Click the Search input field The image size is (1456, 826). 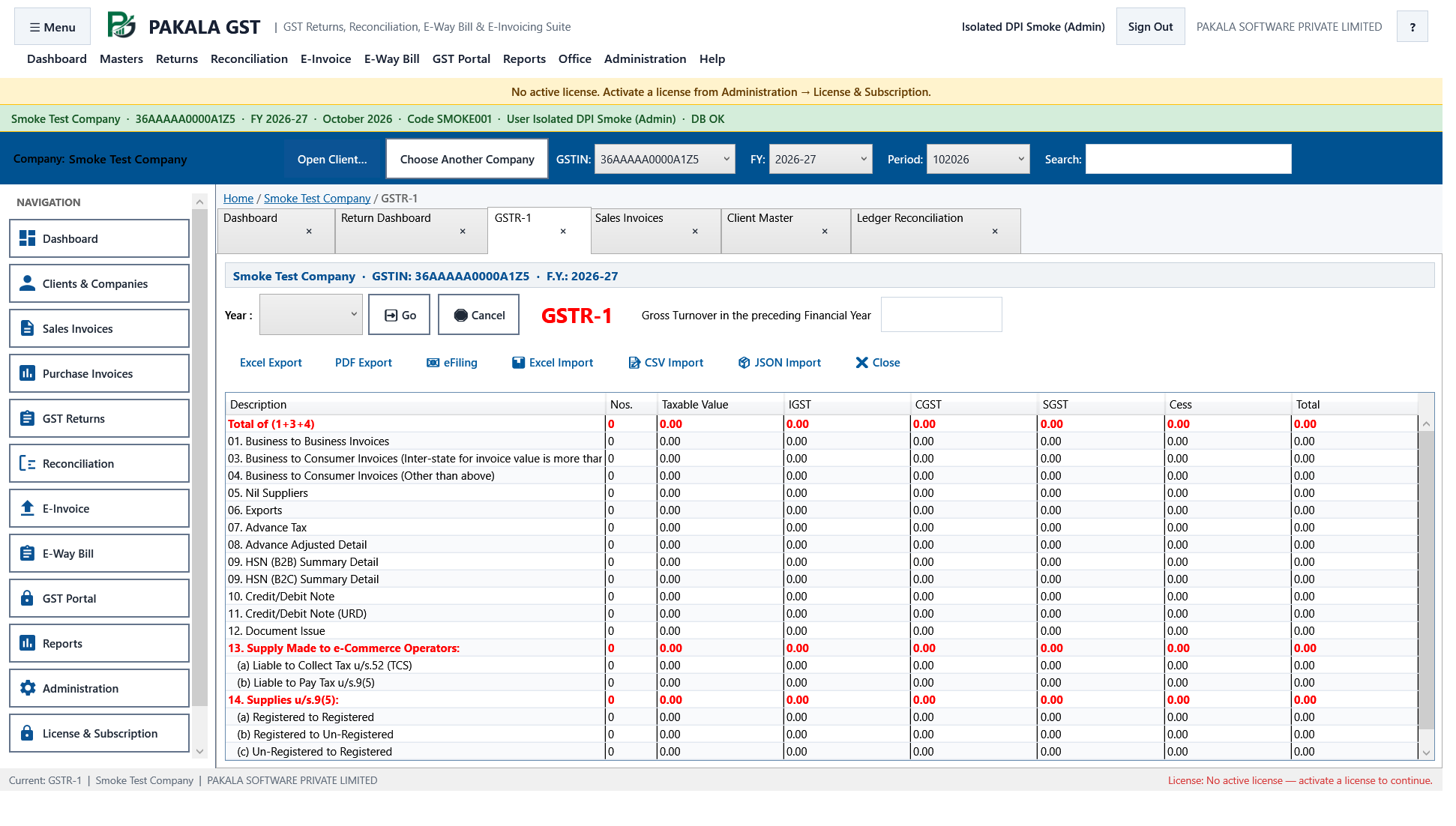1188,159
